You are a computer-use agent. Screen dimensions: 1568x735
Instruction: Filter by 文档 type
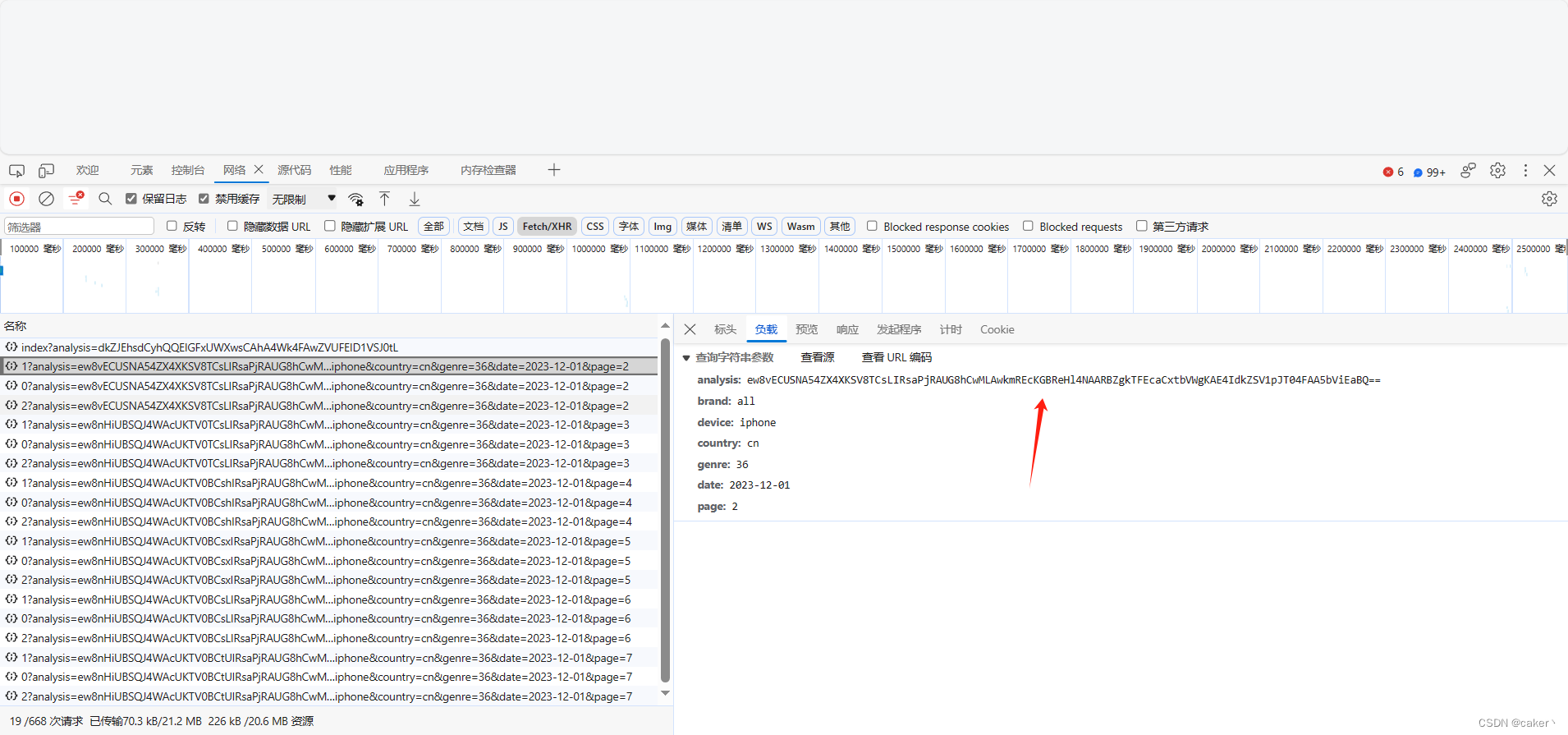pos(473,226)
